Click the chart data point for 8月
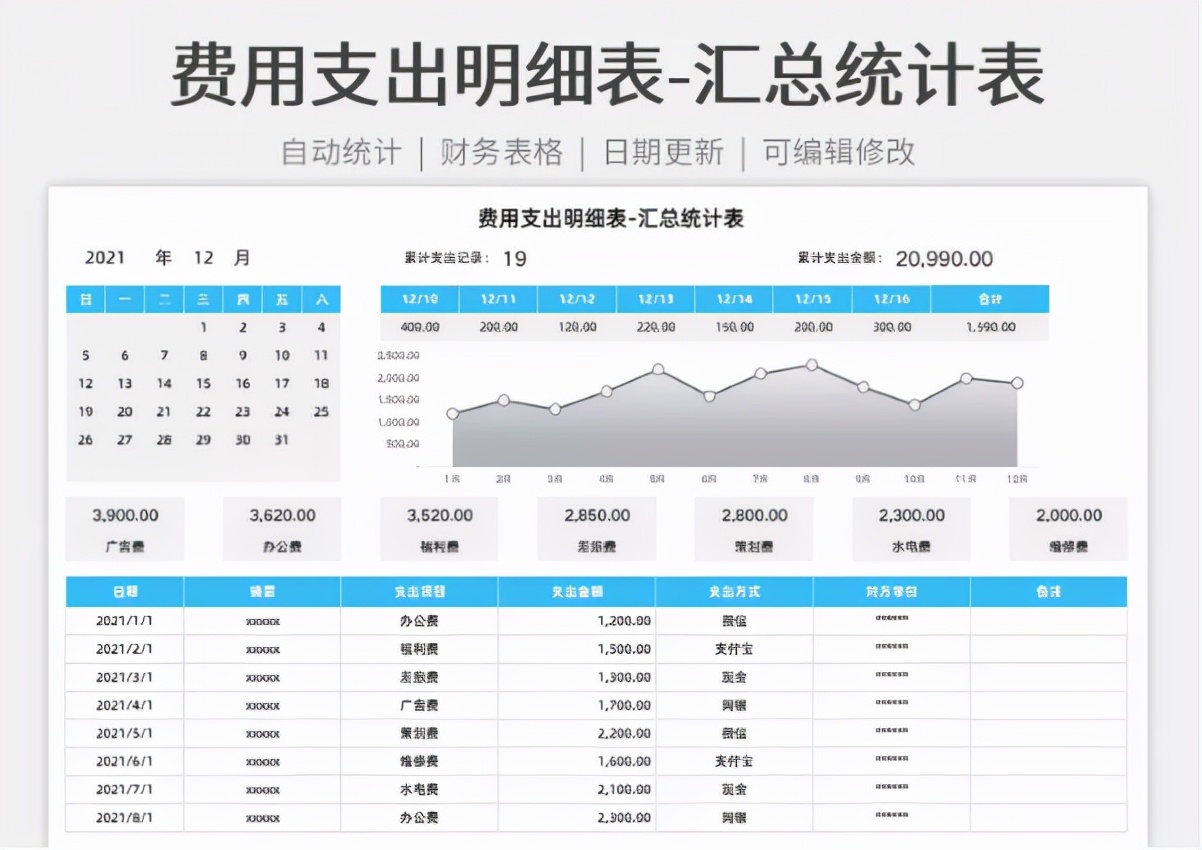The image size is (1202, 850). (812, 365)
